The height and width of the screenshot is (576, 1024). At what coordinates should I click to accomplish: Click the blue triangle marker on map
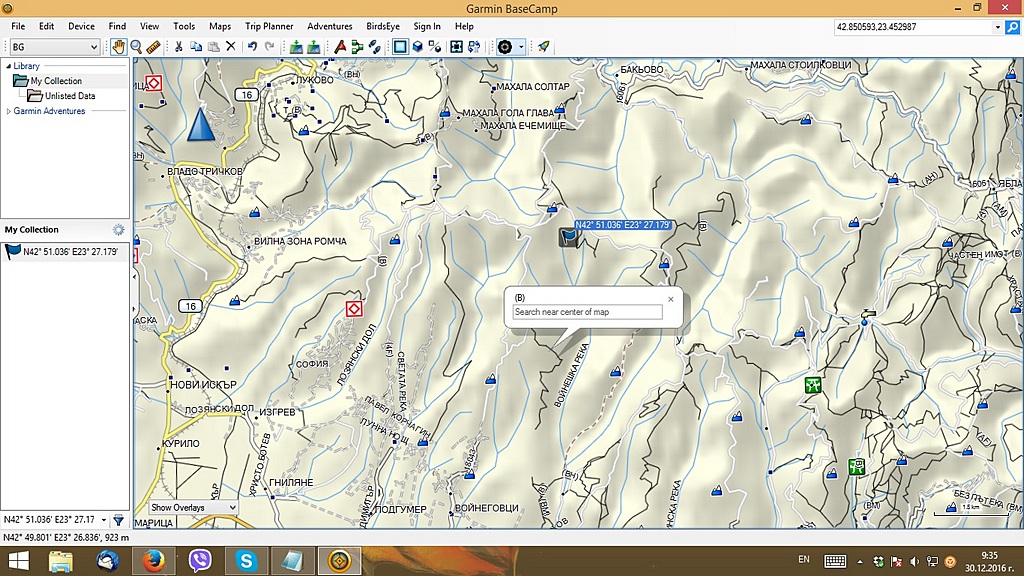pyautogui.click(x=200, y=124)
